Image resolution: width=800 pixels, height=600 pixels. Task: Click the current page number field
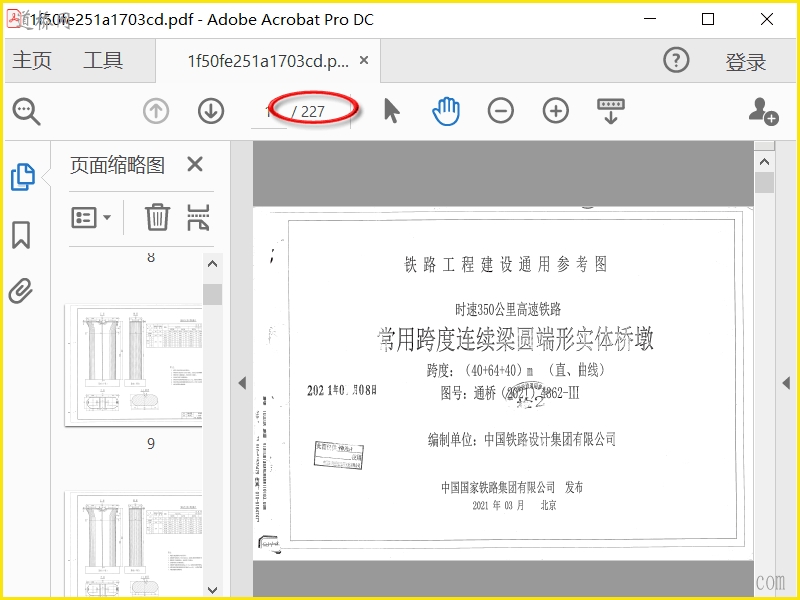[269, 111]
